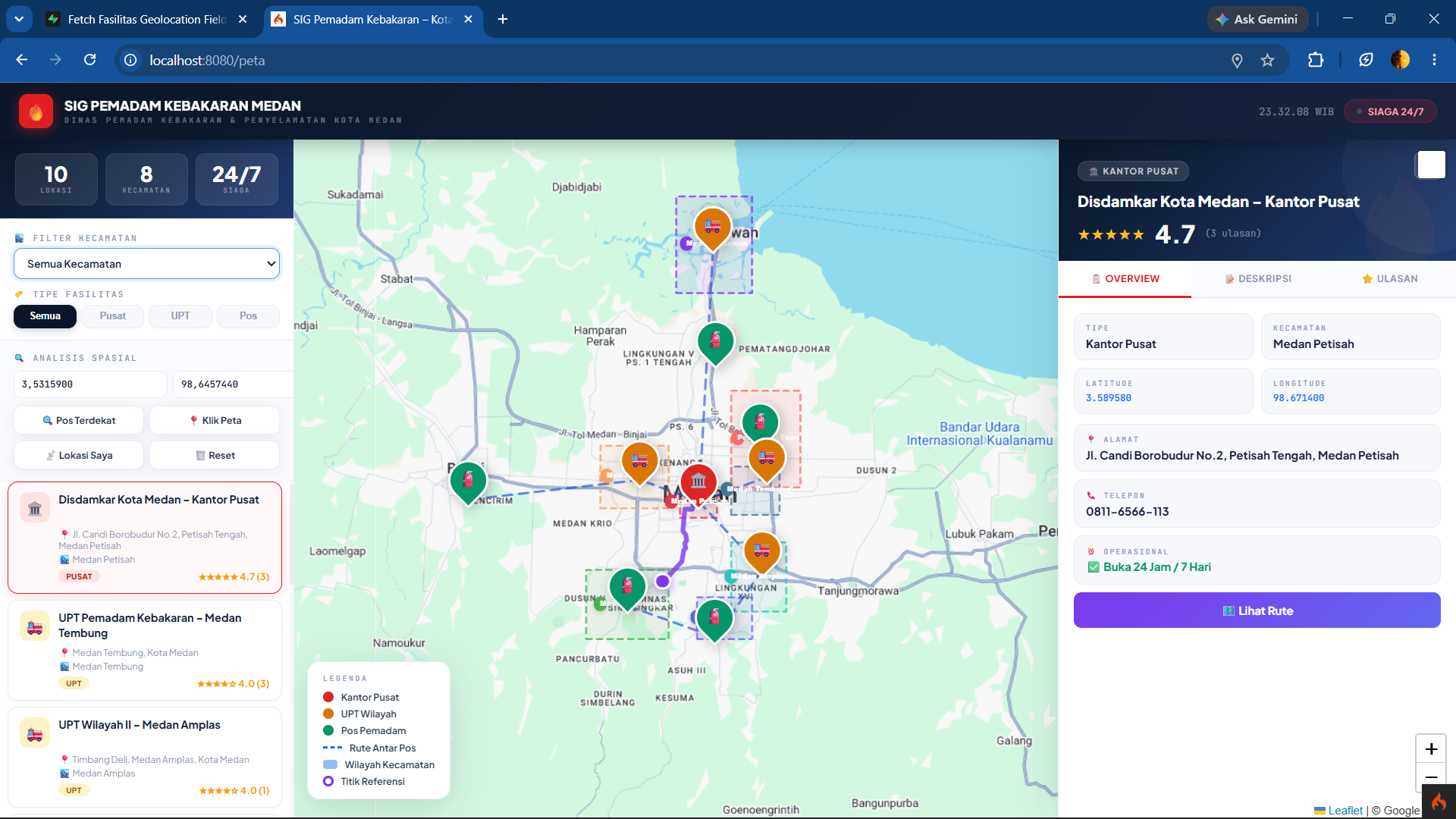
Task: Open the browser extensions menu
Action: [1316, 60]
